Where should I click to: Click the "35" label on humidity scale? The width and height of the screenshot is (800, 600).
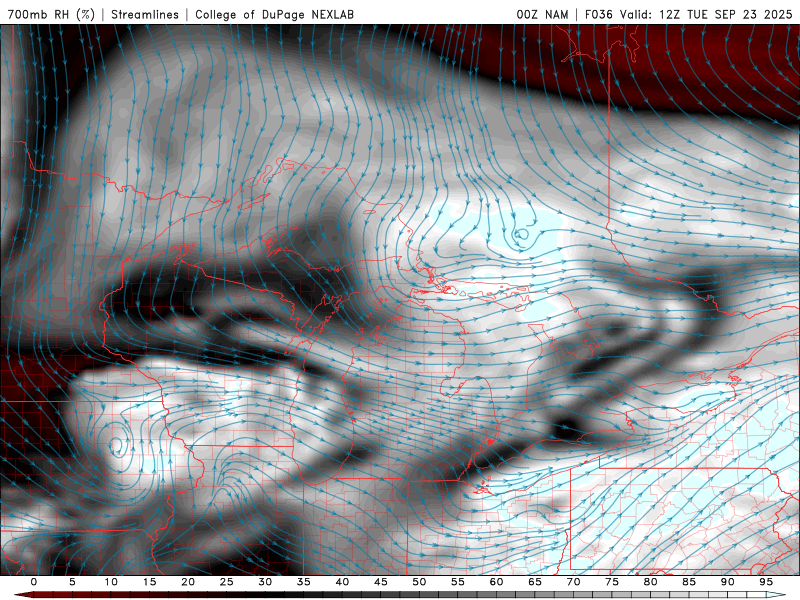coord(304,582)
